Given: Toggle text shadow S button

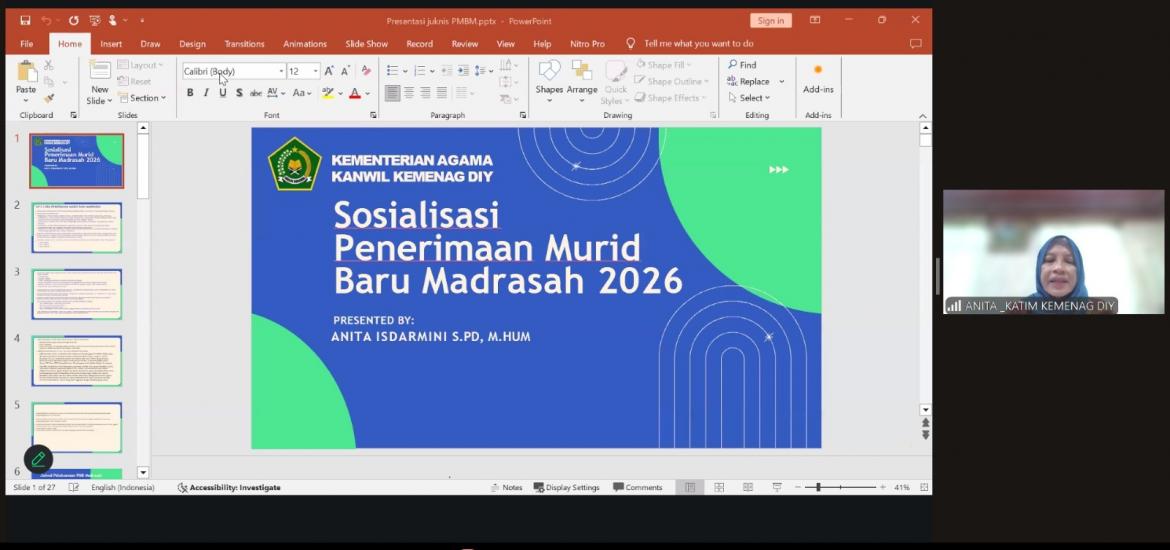Looking at the screenshot, I should [239, 93].
